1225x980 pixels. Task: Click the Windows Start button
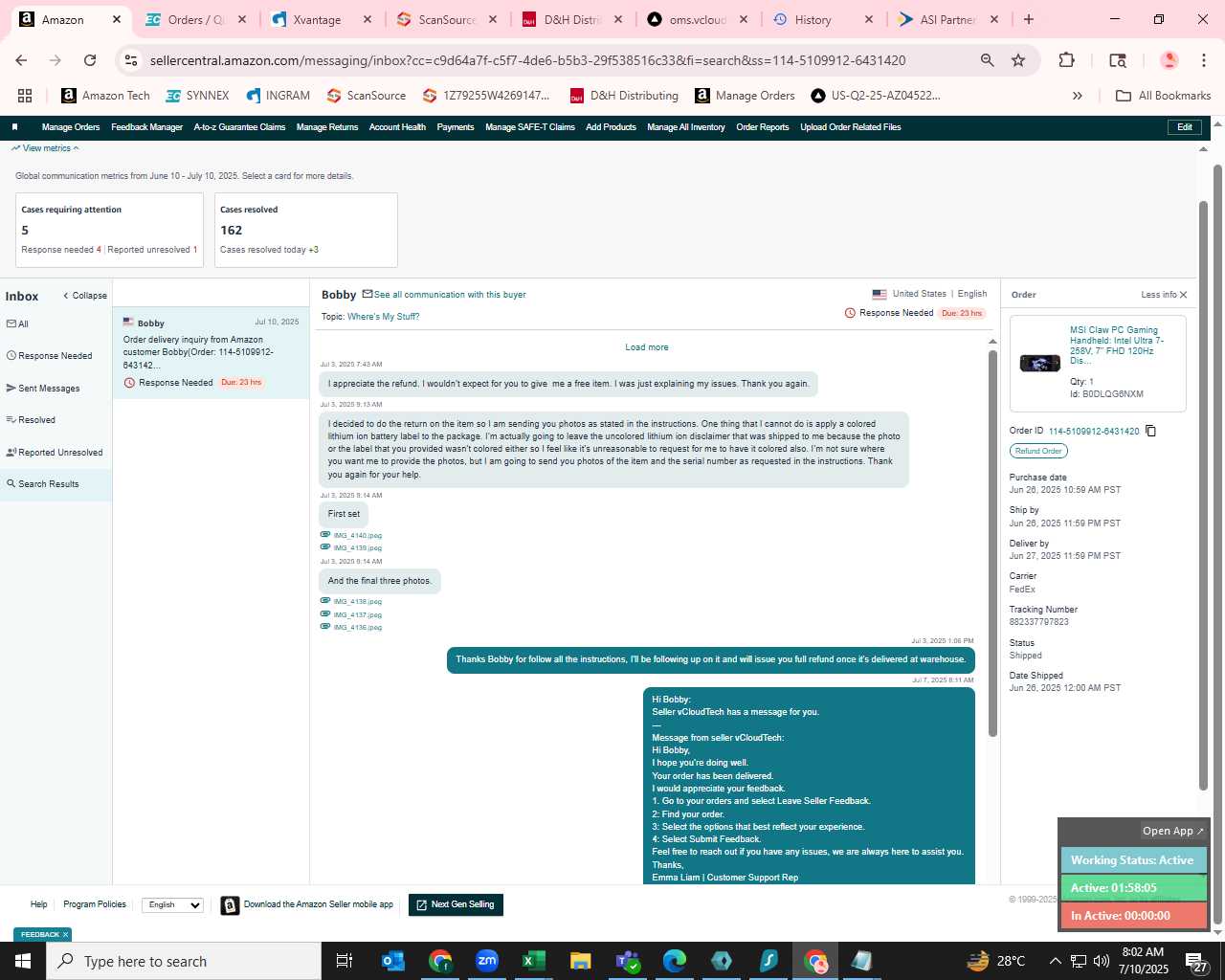click(23, 961)
